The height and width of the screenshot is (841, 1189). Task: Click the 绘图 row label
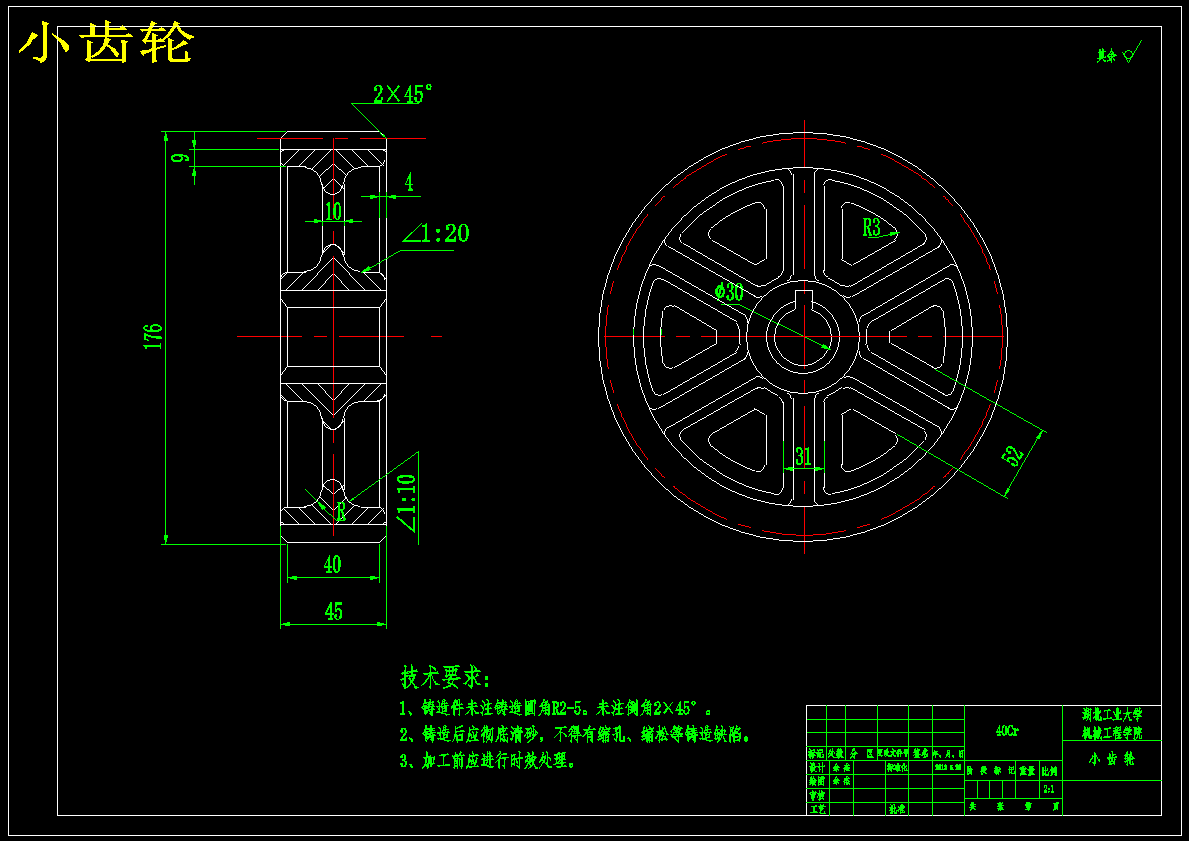click(x=817, y=781)
